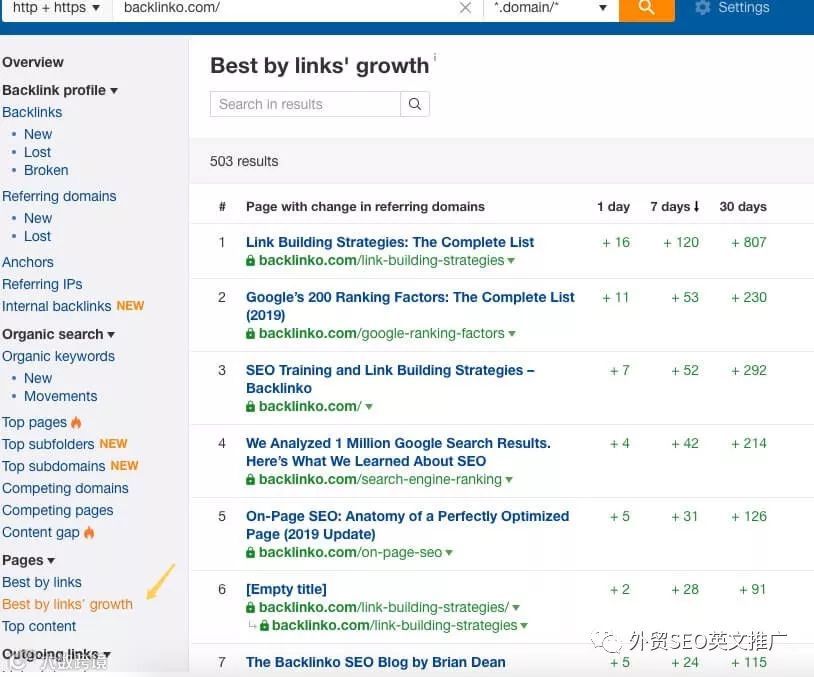814x677 pixels.
Task: Open Competing pages report
Action: pyautogui.click(x=58, y=510)
